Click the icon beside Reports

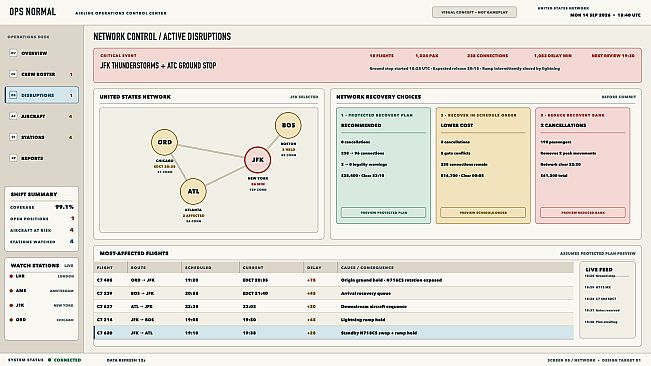[13, 158]
